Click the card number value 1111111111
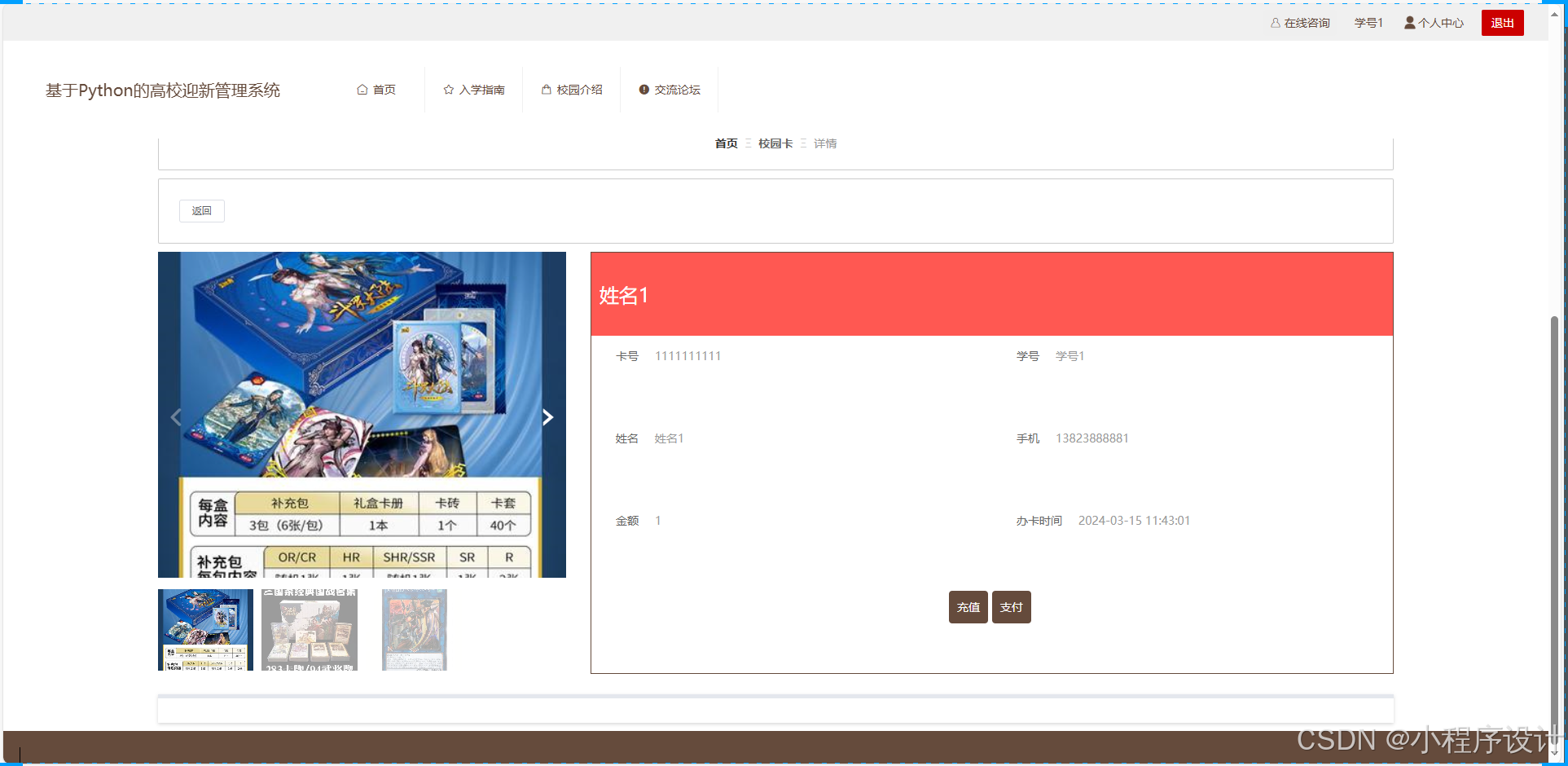Viewport: 1568px width, 766px height. 687,356
